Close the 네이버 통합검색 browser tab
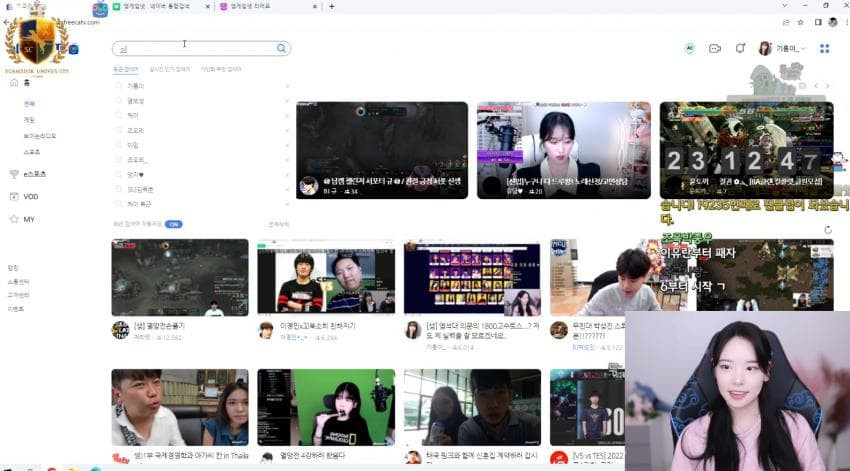Screen dimensions: 850x471 coord(208,7)
